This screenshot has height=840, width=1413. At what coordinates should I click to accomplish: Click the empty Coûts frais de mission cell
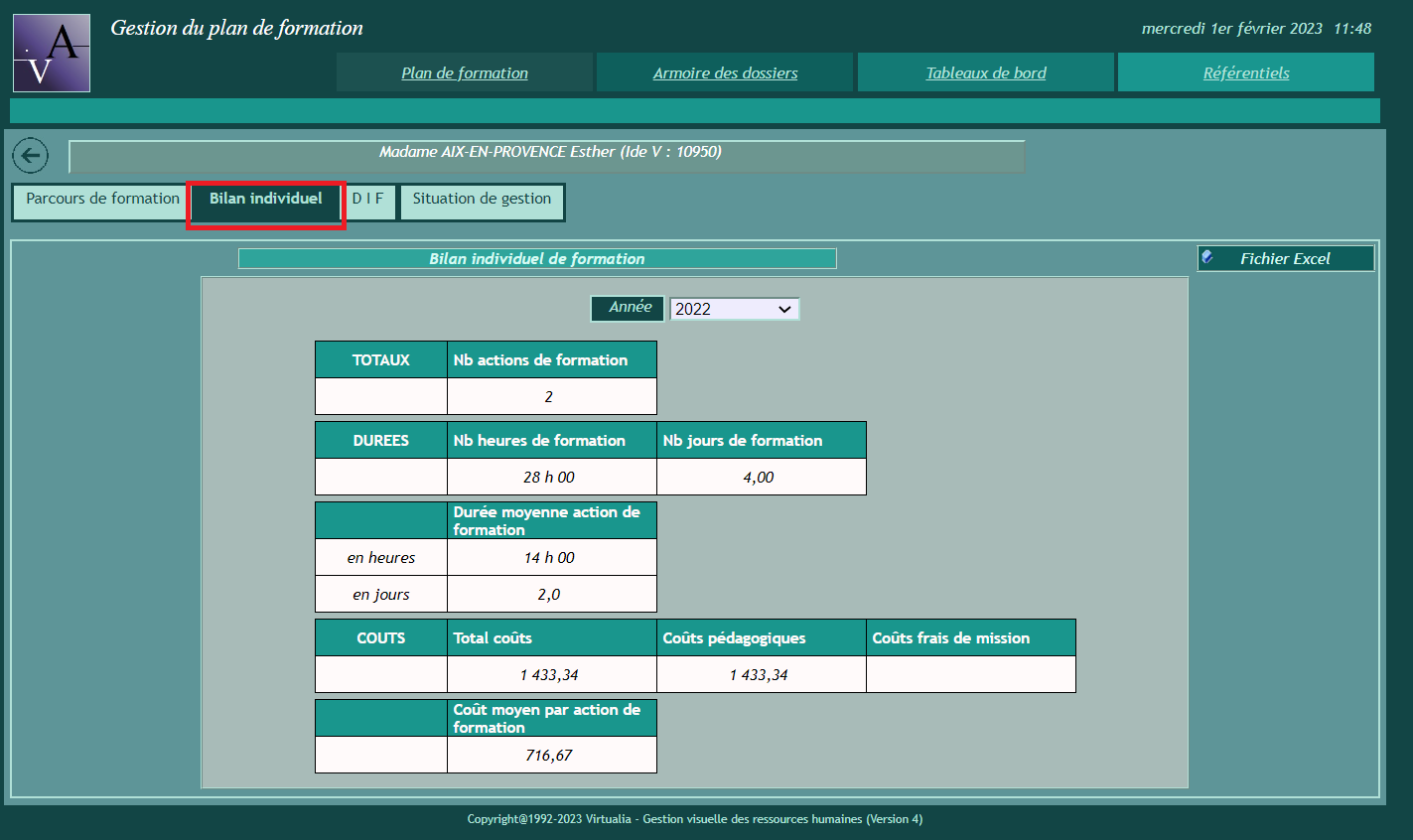[970, 674]
